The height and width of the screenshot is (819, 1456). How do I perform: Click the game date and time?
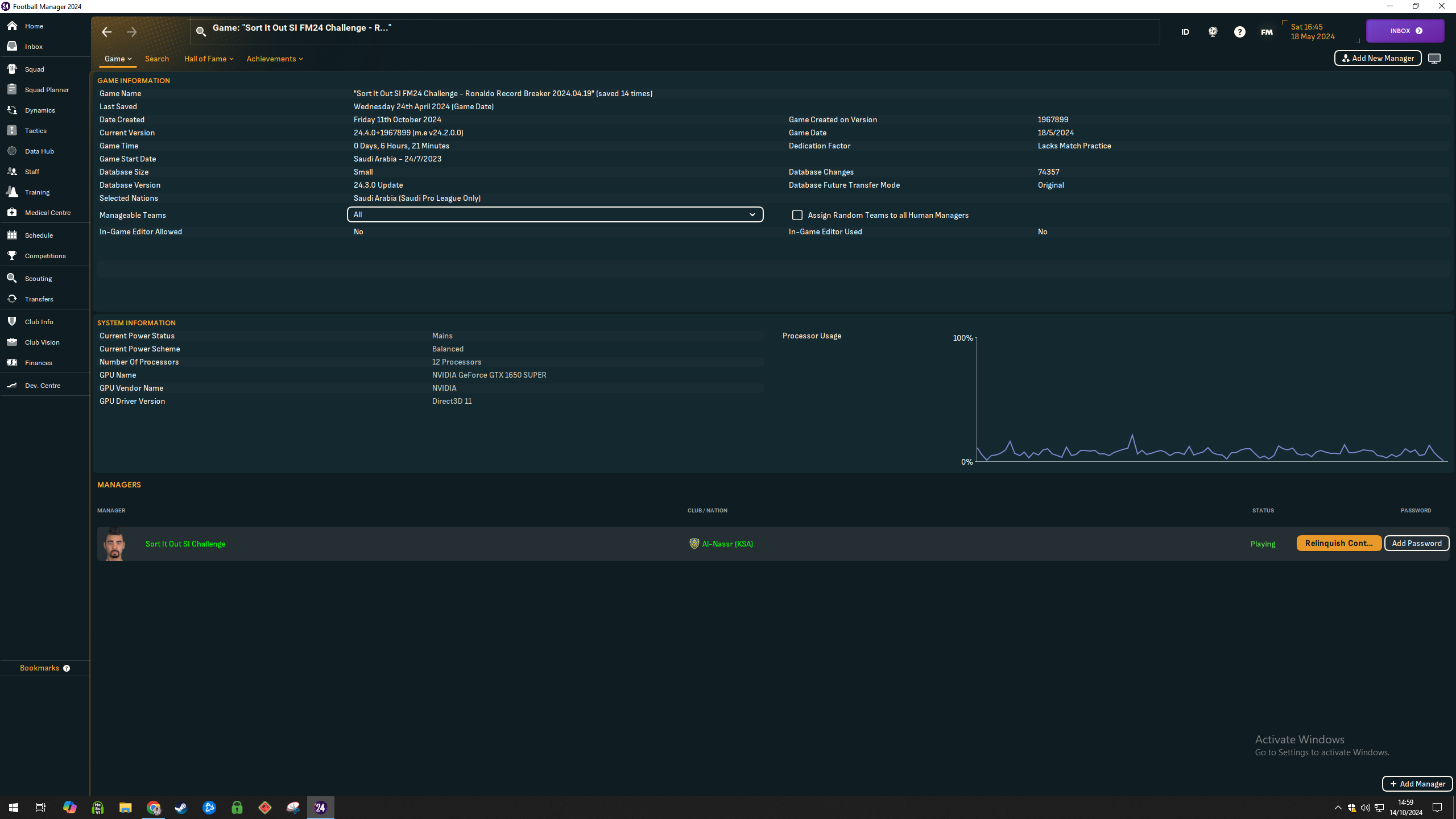[x=1313, y=32]
